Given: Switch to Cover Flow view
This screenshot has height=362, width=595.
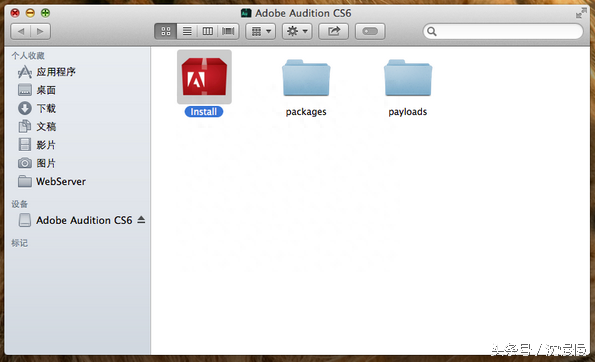Looking at the screenshot, I should 228,31.
